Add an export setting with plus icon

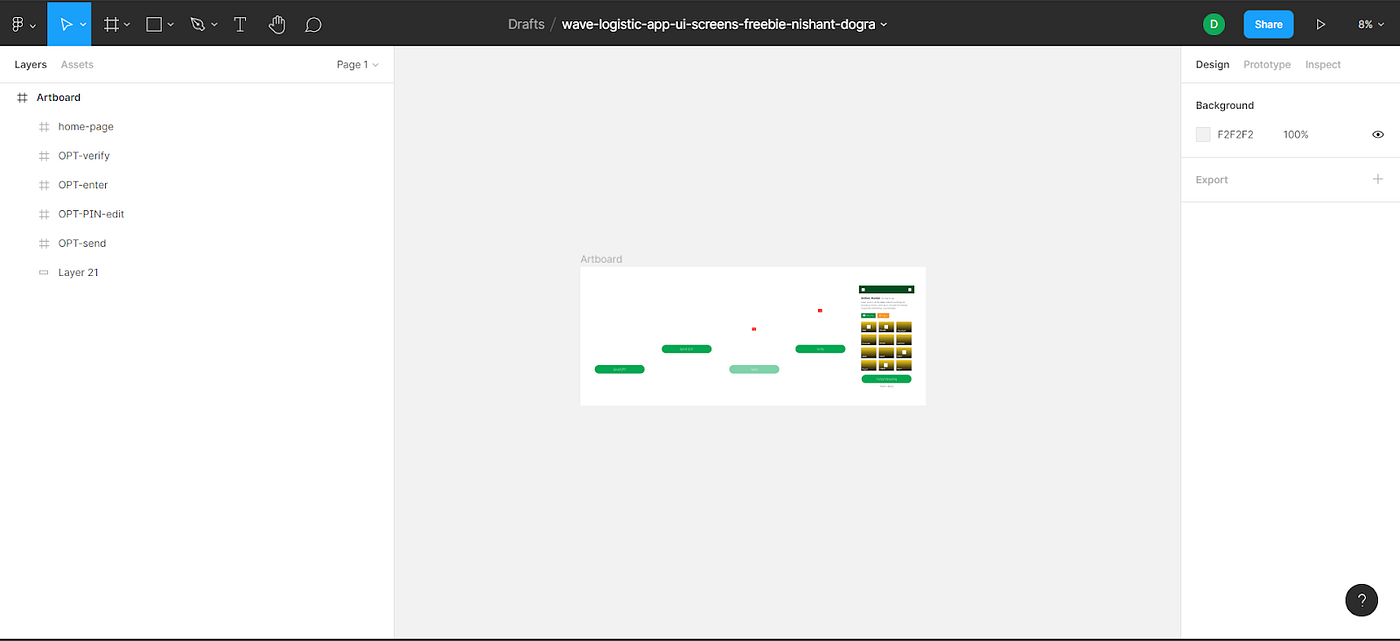coord(1378,179)
